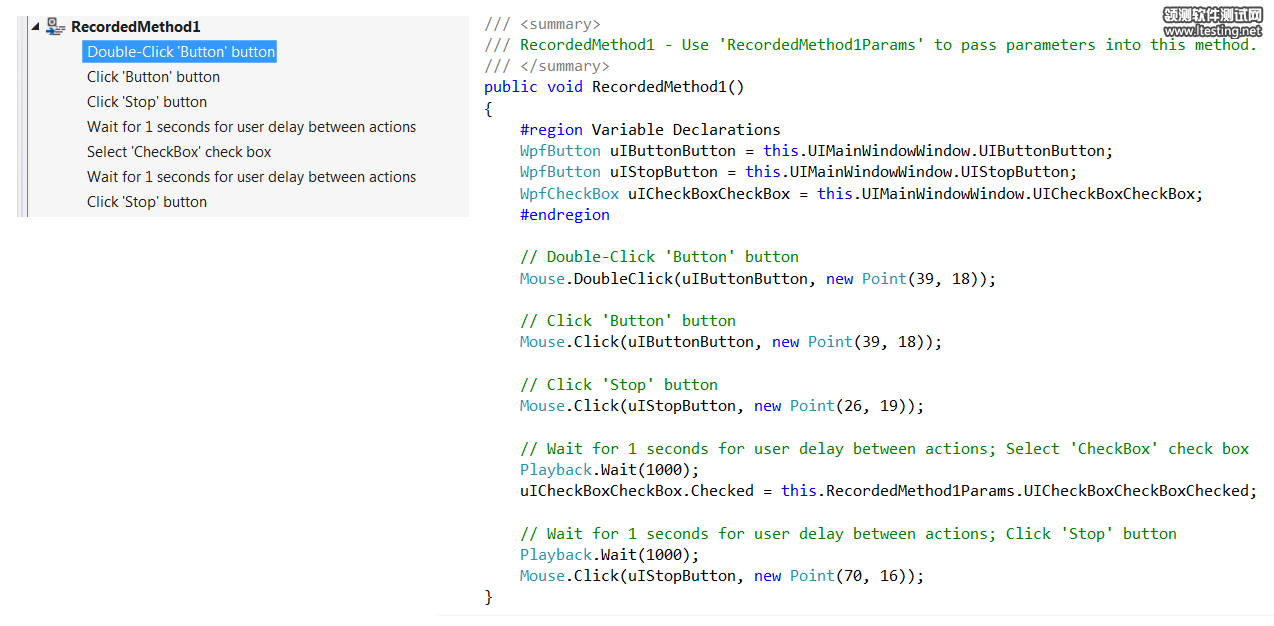Click the uICheckBoxCheckBox.Checked assignment line
Image resolution: width=1274 pixels, height=626 pixels.
(x=887, y=491)
